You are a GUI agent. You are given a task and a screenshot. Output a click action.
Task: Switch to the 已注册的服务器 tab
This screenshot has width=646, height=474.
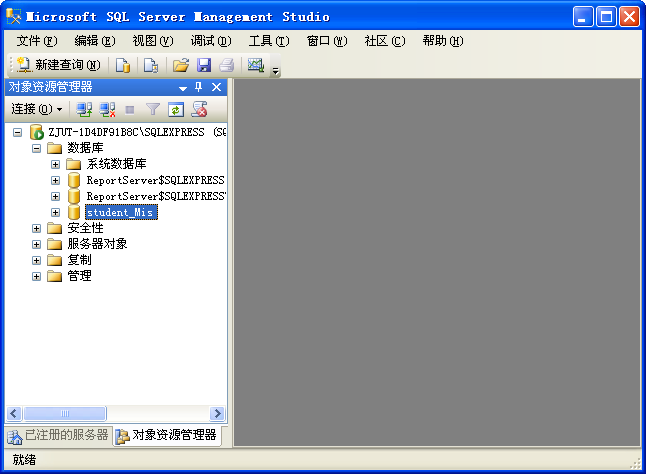click(58, 436)
